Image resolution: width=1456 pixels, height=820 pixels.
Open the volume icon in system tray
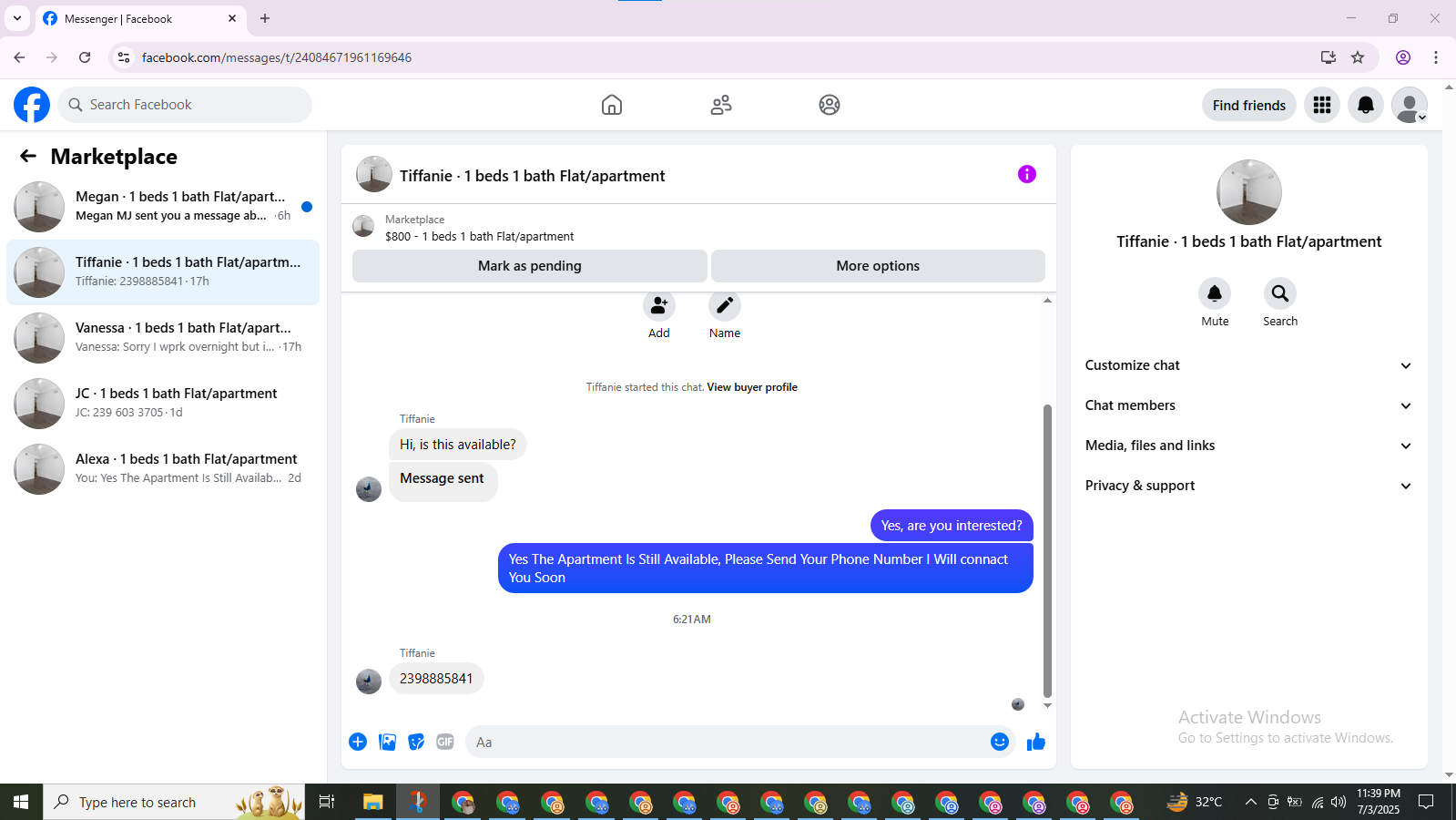(1338, 802)
